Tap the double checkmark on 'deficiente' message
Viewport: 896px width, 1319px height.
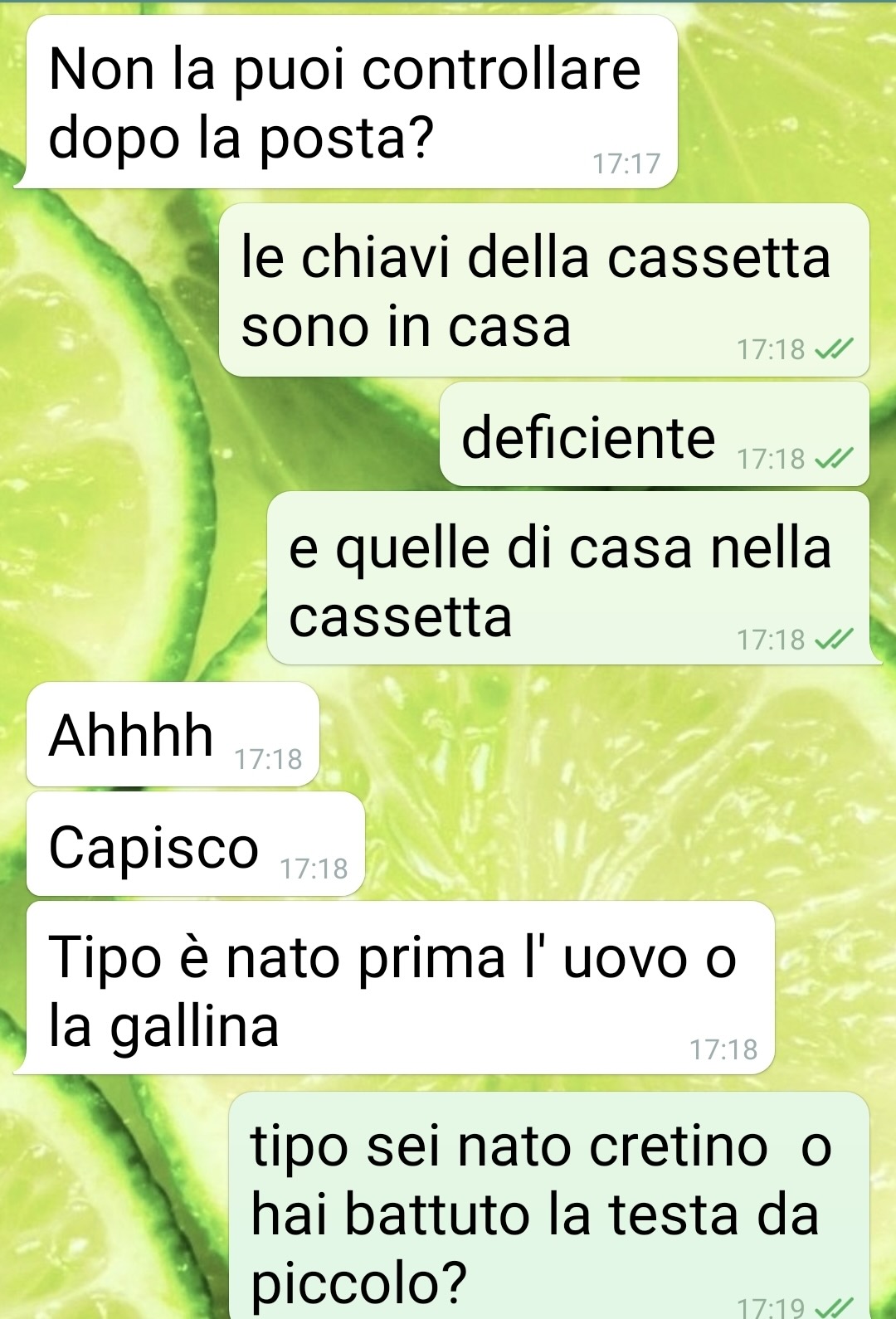pos(834,459)
